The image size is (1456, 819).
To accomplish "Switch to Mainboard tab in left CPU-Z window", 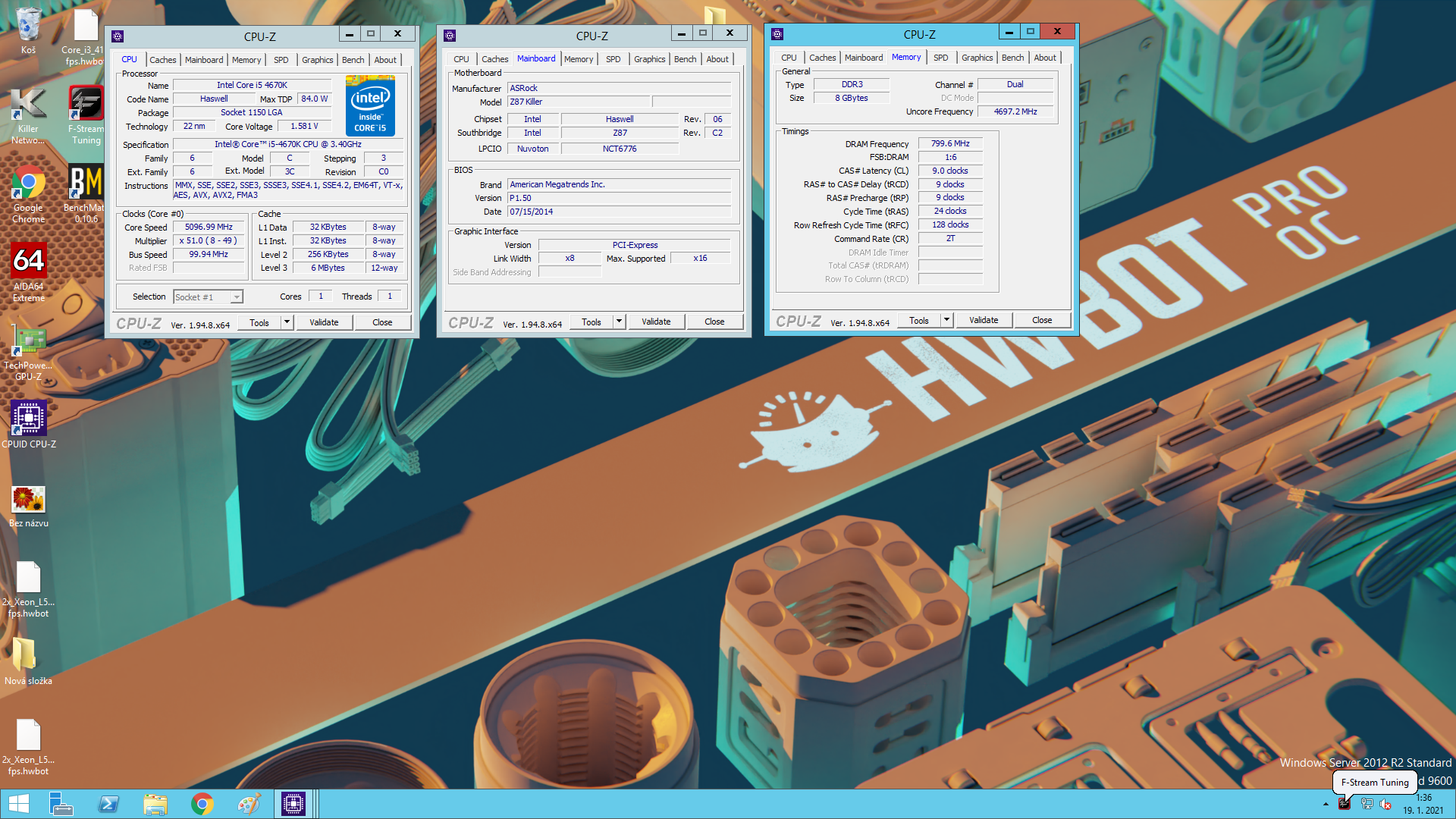I will pos(204,60).
